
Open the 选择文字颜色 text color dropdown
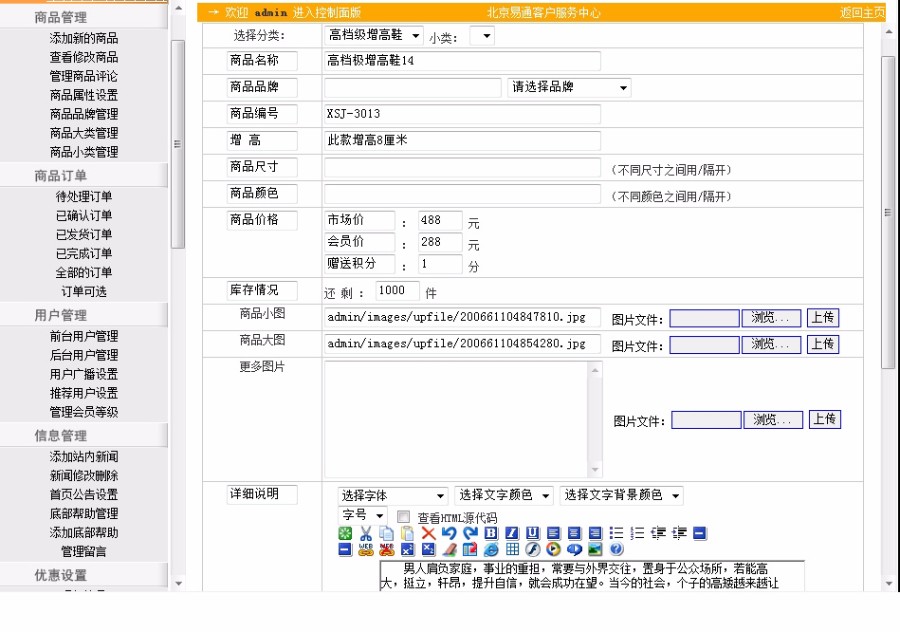pos(503,495)
